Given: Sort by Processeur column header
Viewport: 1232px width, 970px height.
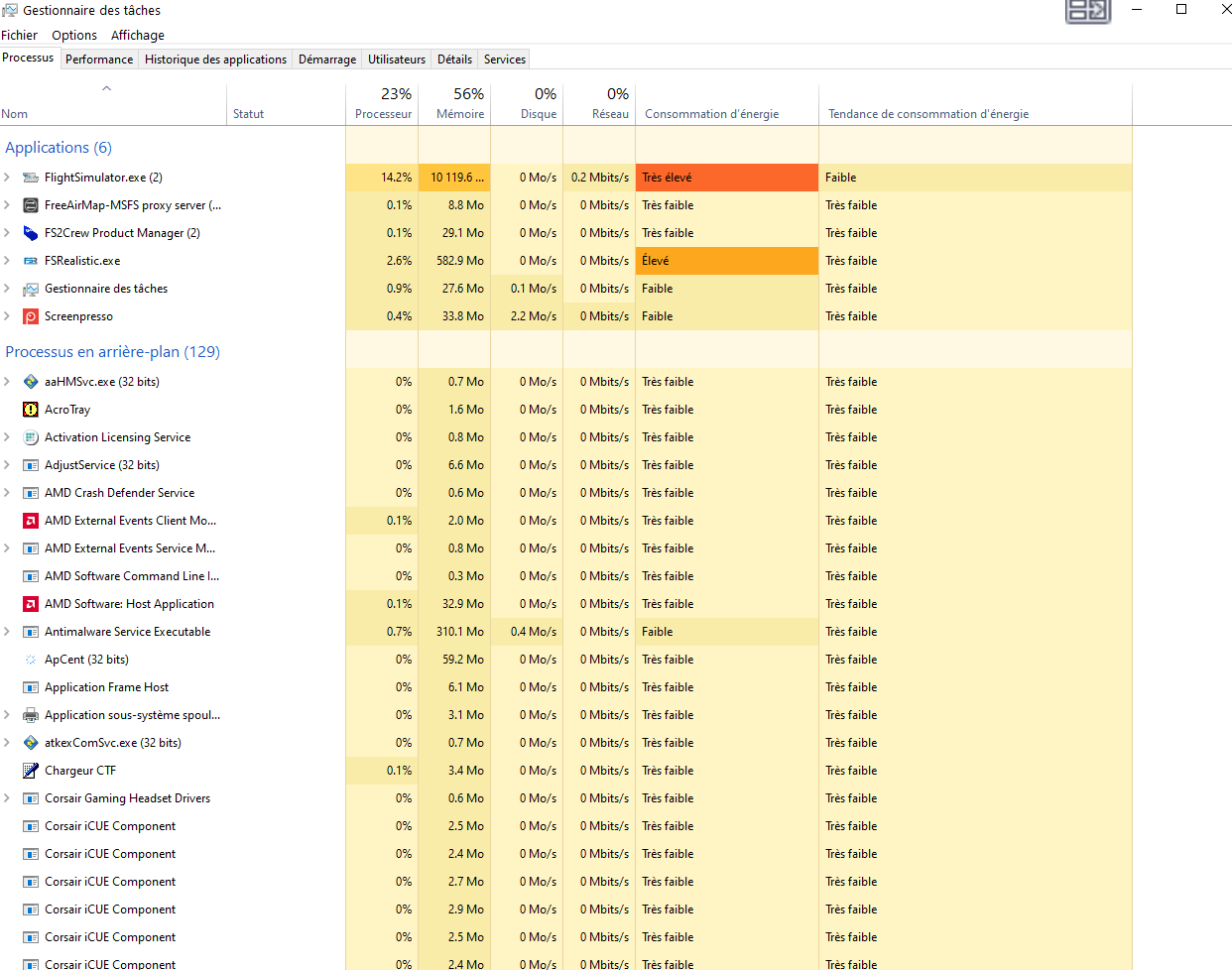Looking at the screenshot, I should [383, 104].
